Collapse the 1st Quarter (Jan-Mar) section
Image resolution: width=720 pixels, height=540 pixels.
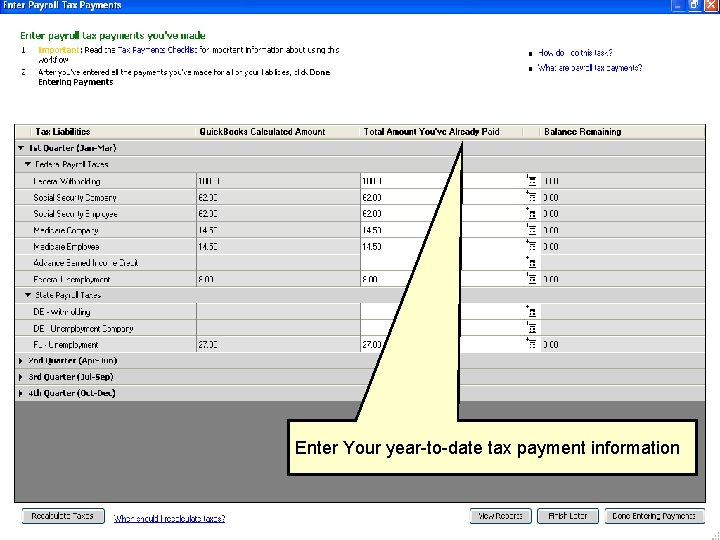point(21,148)
